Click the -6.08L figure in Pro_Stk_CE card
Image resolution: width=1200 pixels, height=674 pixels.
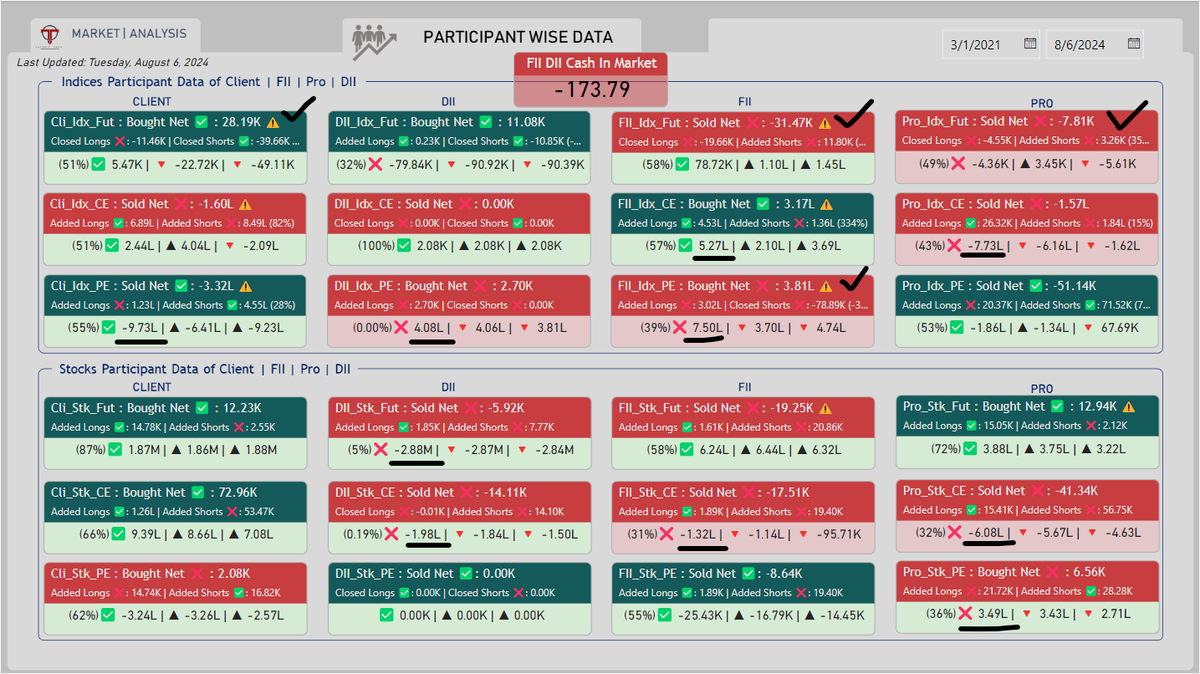pyautogui.click(x=988, y=533)
